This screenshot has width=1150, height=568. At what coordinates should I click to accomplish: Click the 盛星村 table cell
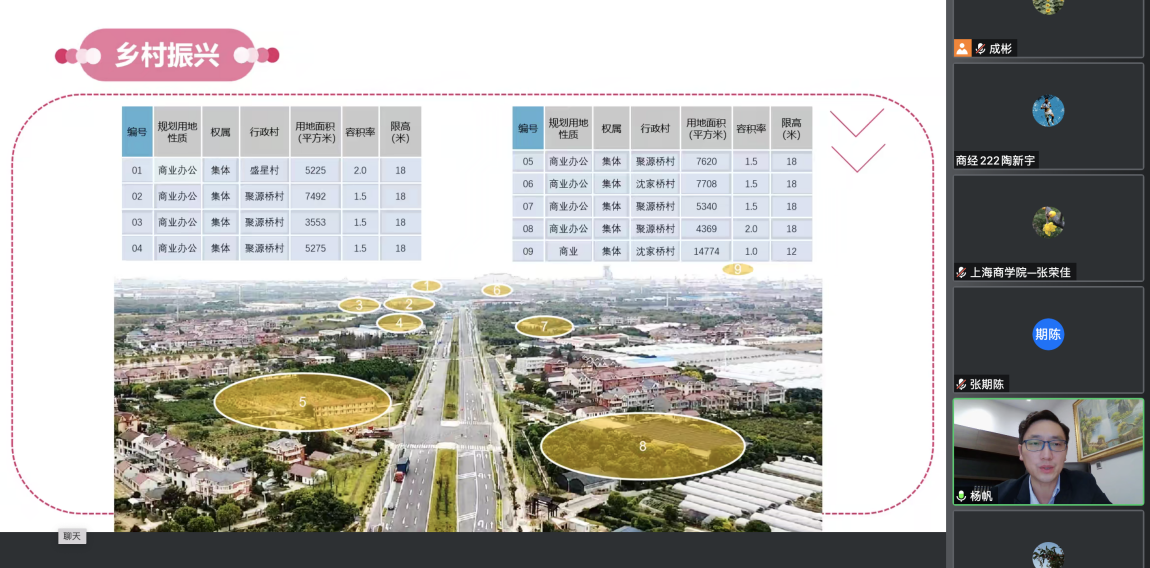point(264,170)
